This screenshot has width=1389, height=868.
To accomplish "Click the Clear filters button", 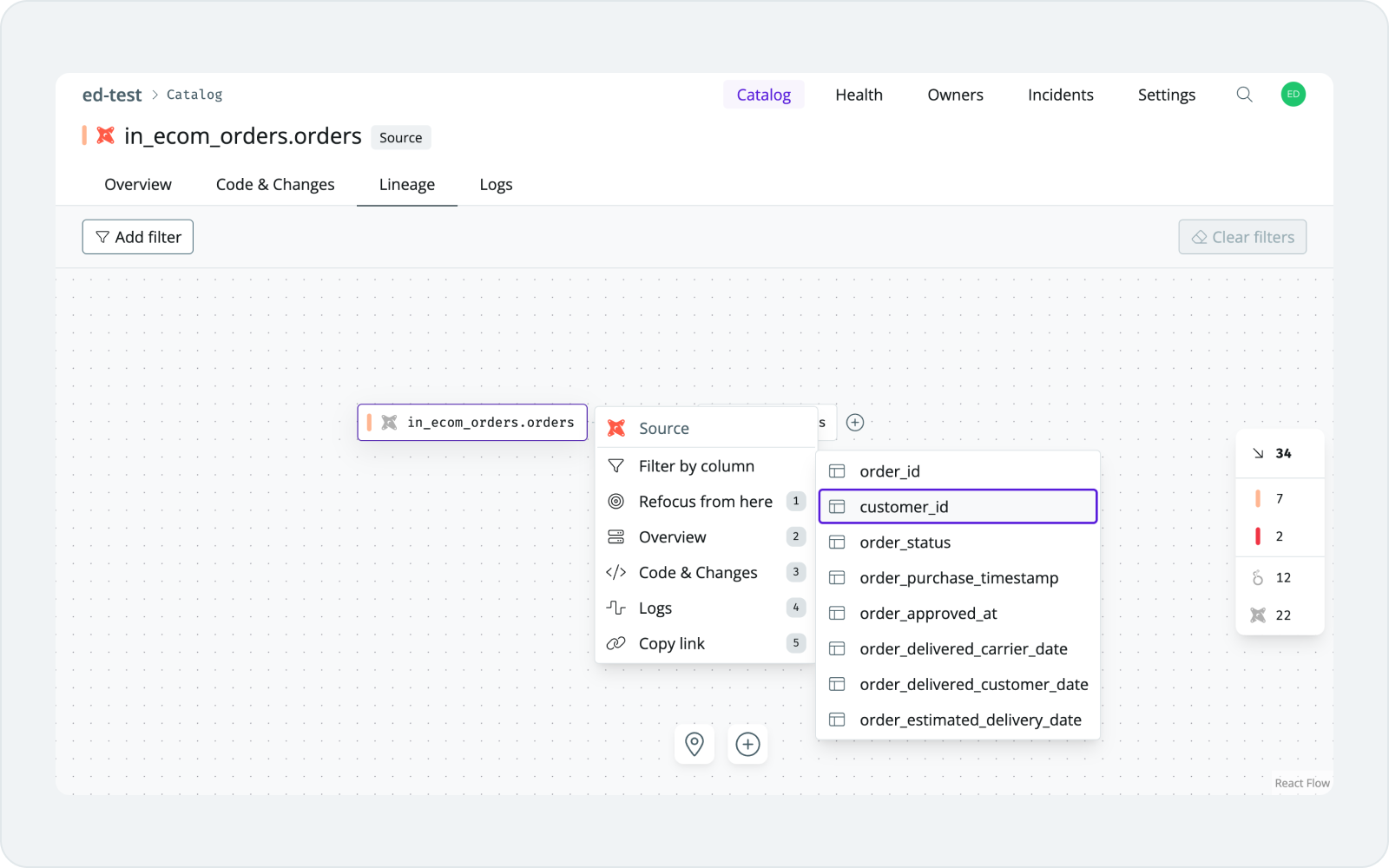I will pyautogui.click(x=1242, y=237).
